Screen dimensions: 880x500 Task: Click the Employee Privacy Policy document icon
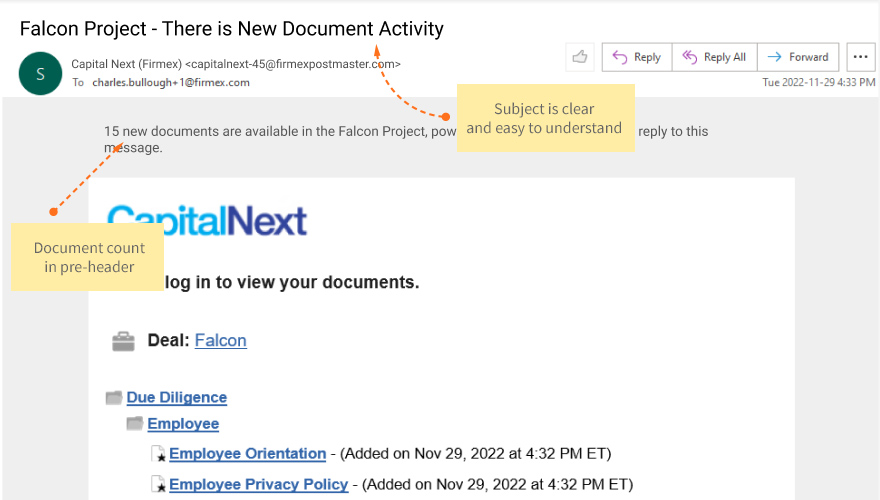point(158,485)
